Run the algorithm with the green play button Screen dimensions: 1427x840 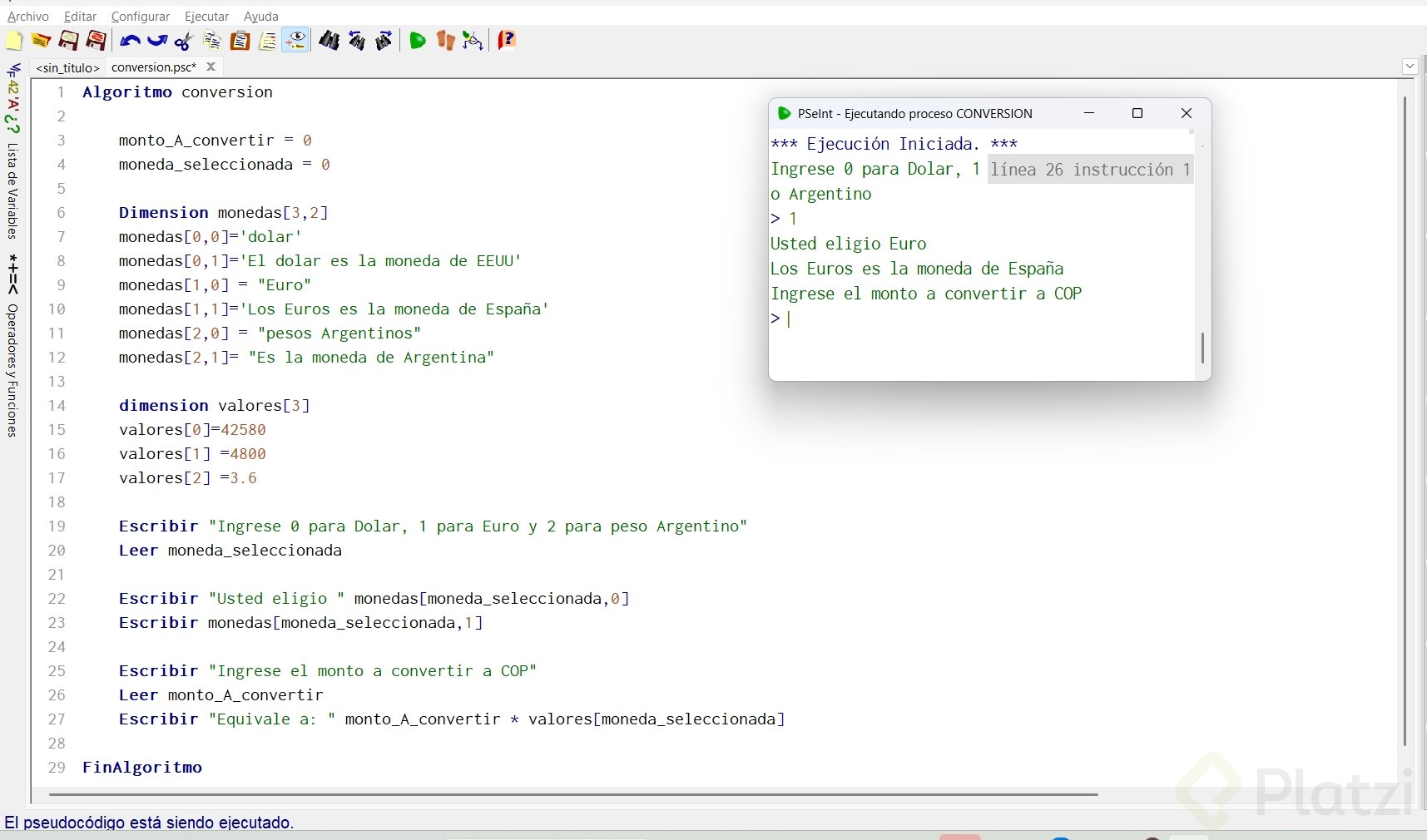[x=418, y=41]
